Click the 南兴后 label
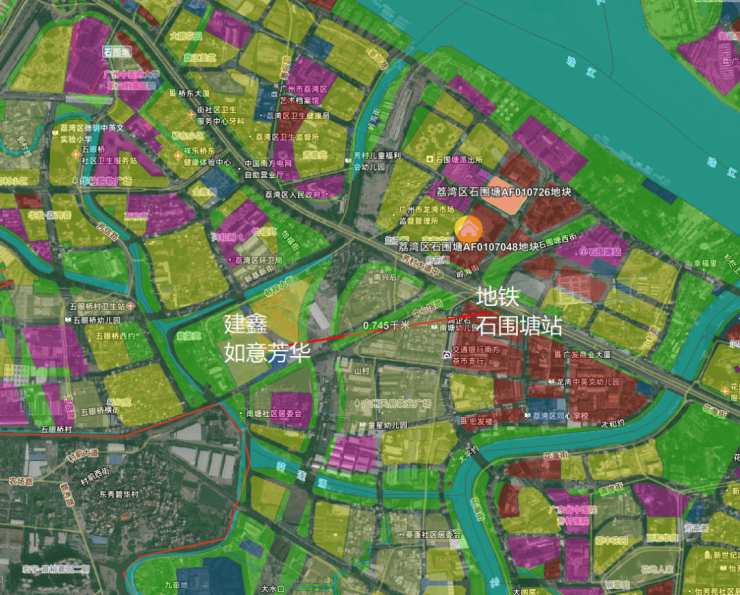 [x=385, y=277]
